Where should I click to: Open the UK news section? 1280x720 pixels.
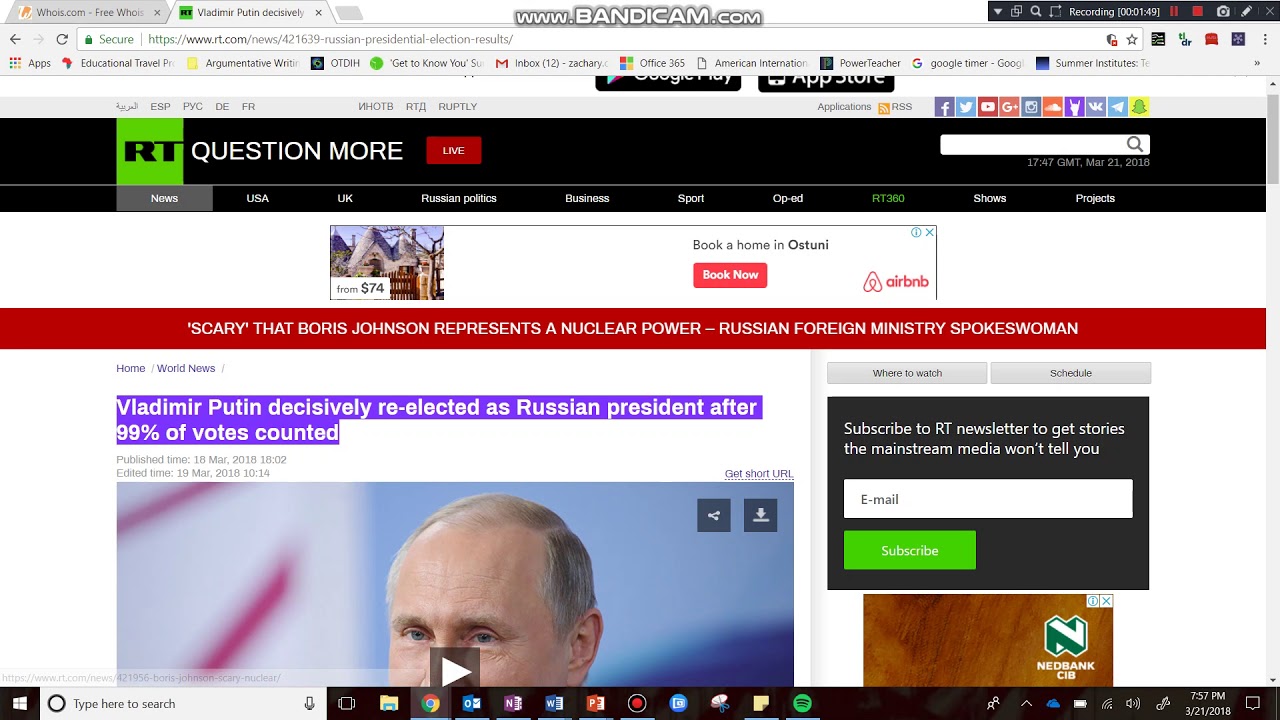(345, 198)
